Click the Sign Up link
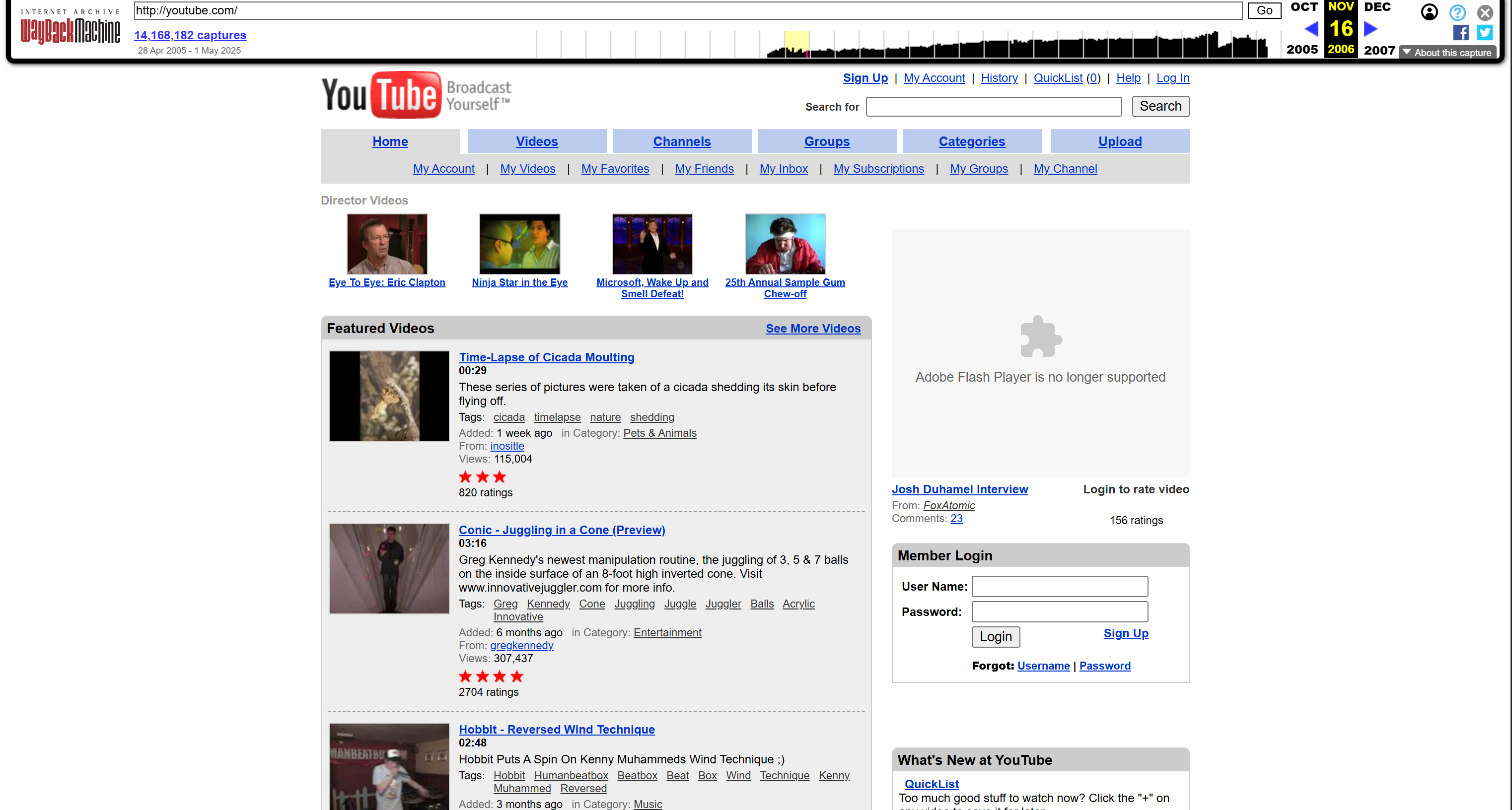 click(x=864, y=77)
